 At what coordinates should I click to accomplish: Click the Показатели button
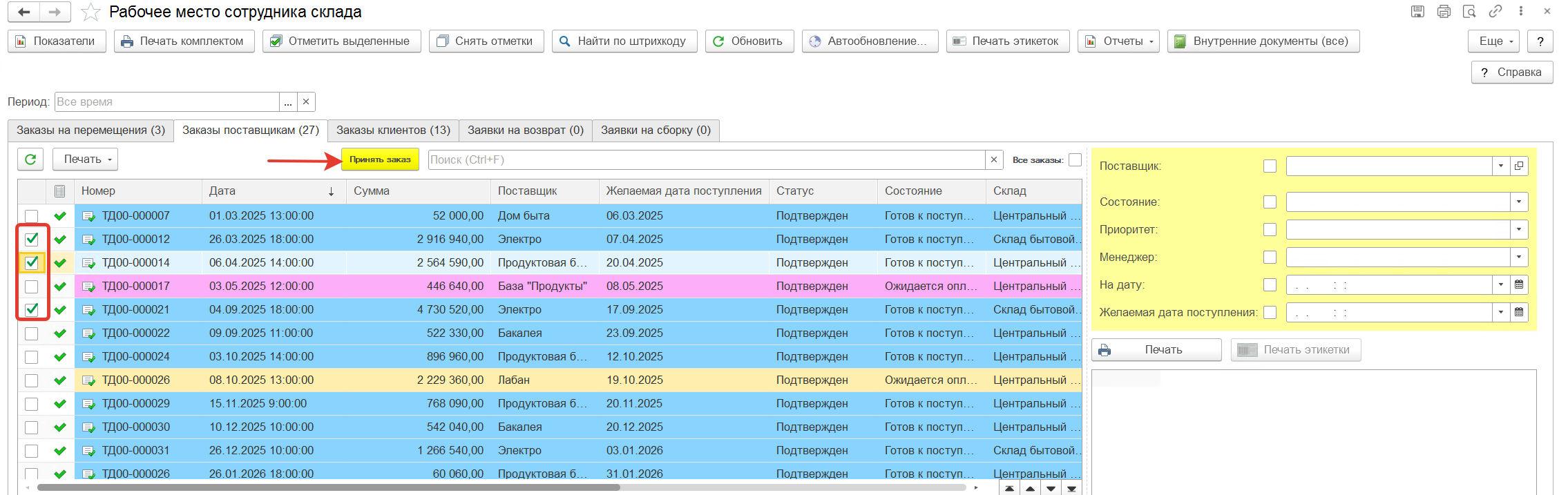(x=57, y=41)
